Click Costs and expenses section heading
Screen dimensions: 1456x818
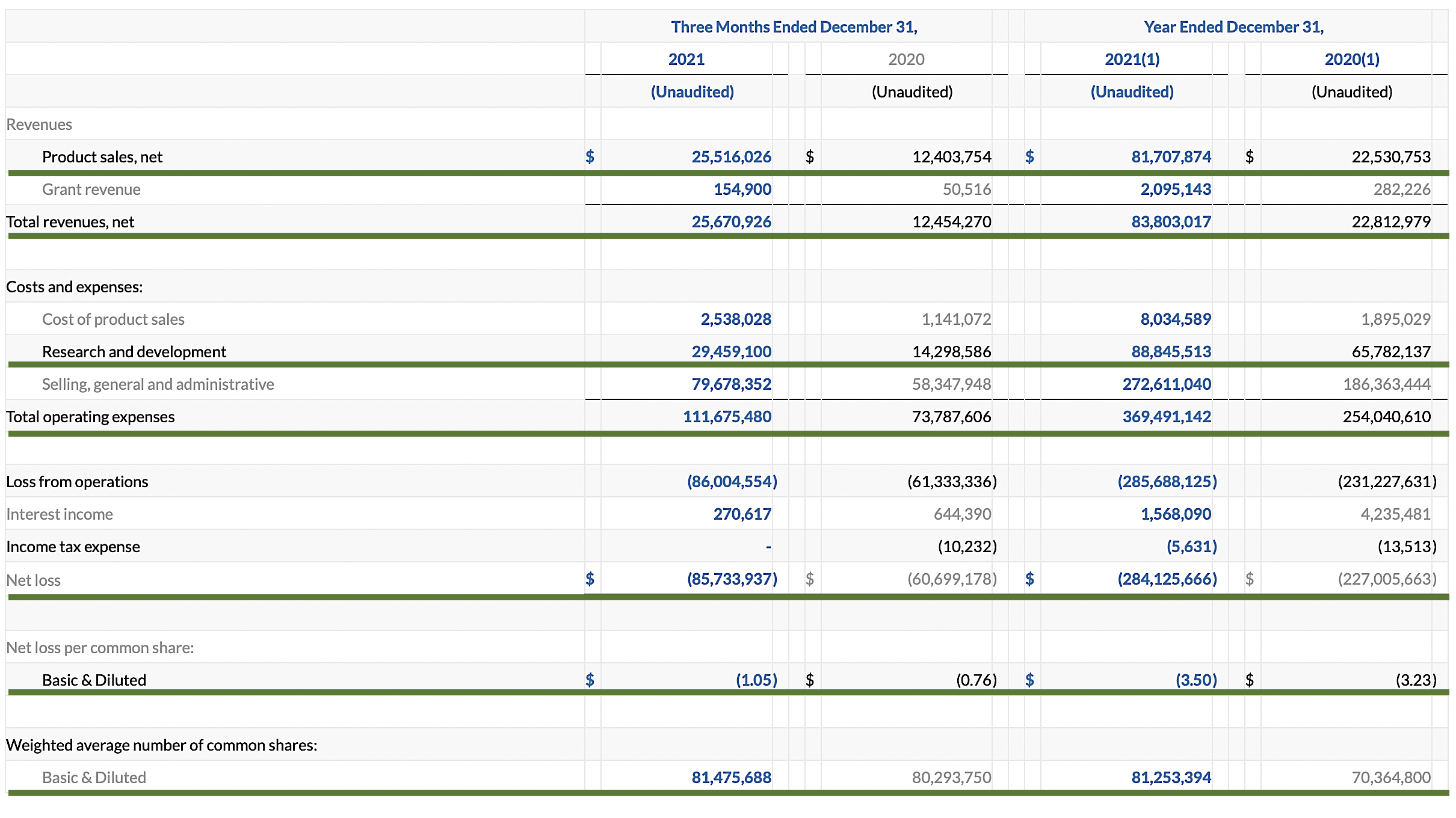tap(75, 287)
